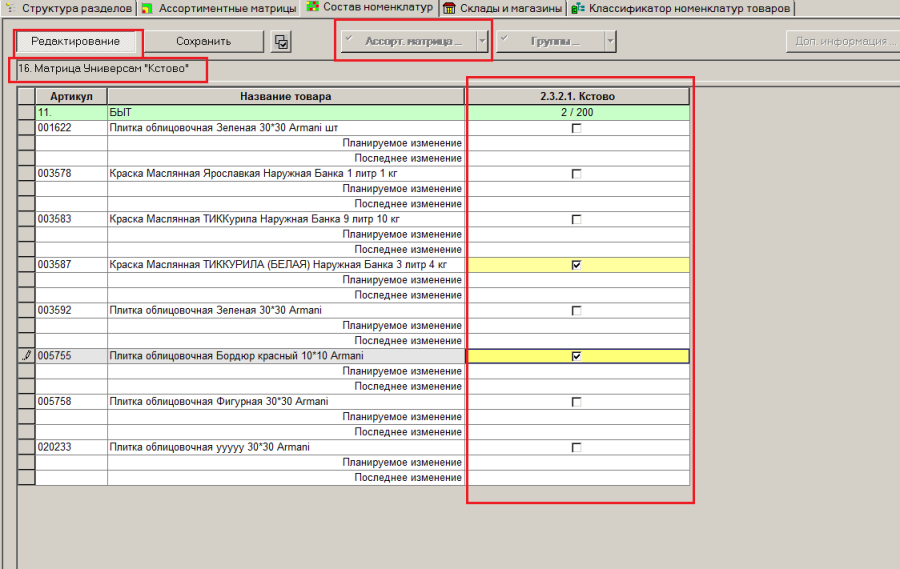Image resolution: width=900 pixels, height=569 pixels.
Task: Click the Классификатор номенклатур товаров tab icon
Action: pyautogui.click(x=577, y=8)
